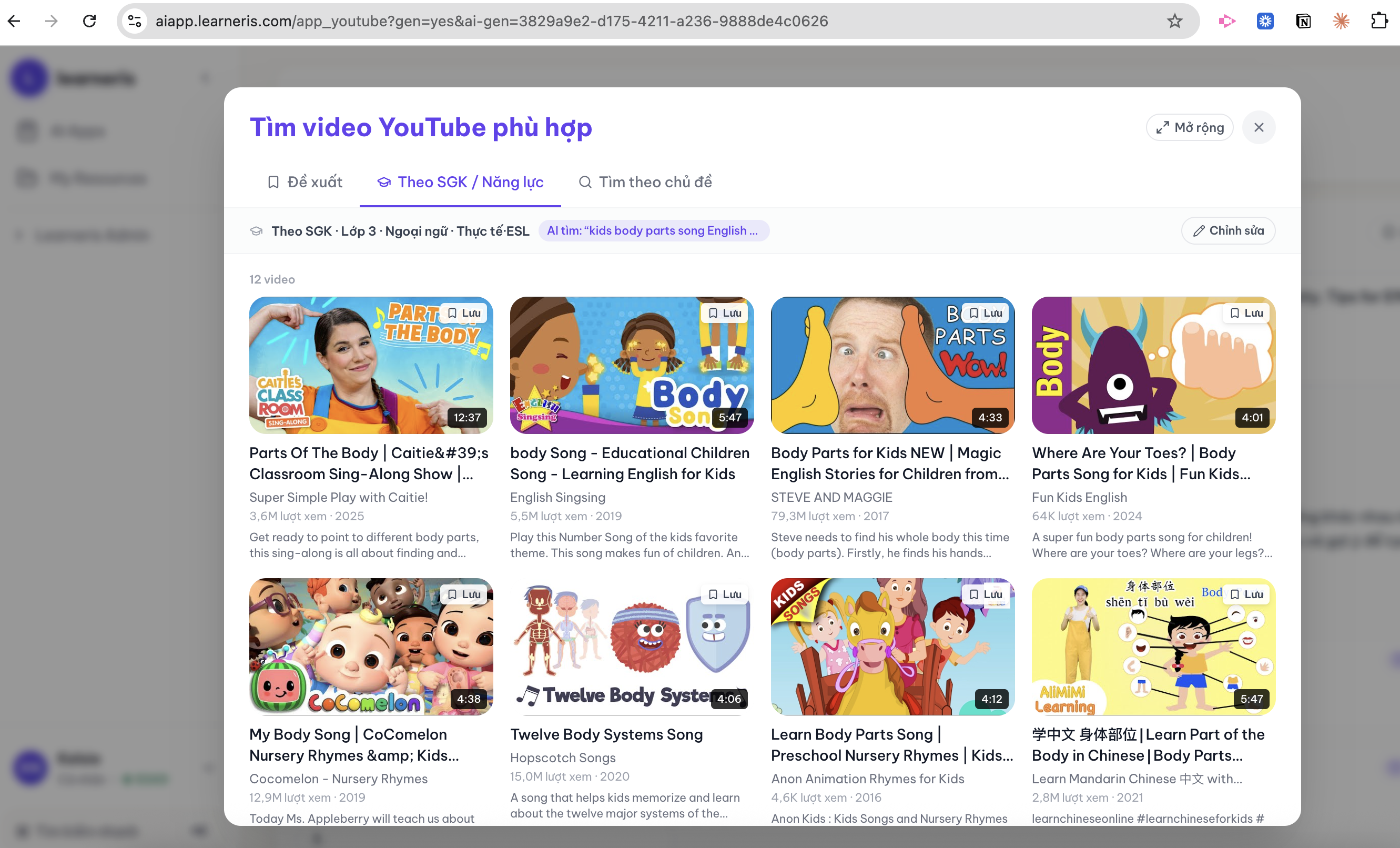Close the YouTube video finder dialog
Screen dimensions: 1400x848
coord(1259,127)
